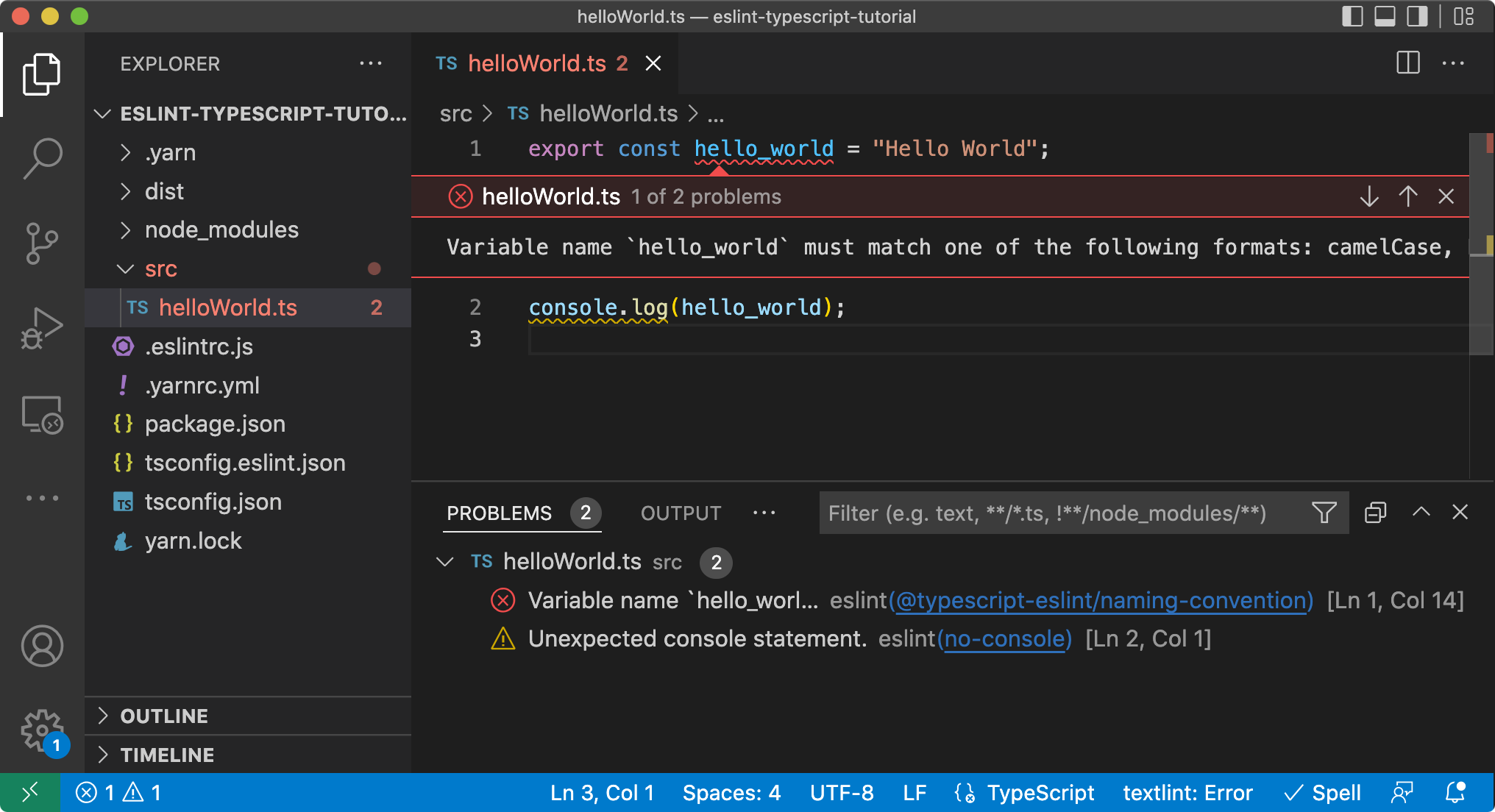Open the Source Control view
The width and height of the screenshot is (1495, 812).
(x=42, y=243)
